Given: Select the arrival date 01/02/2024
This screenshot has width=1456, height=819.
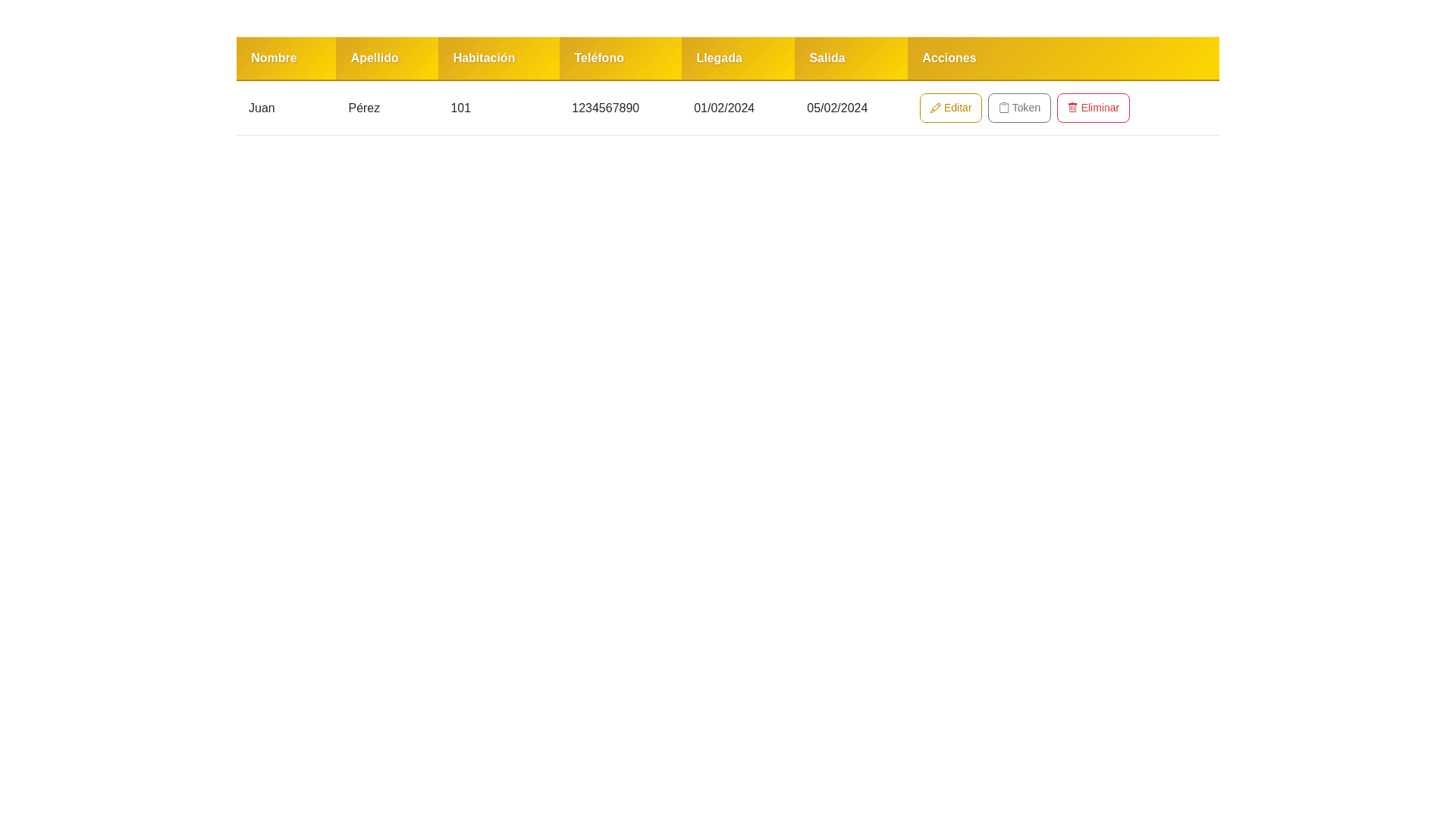Looking at the screenshot, I should (x=723, y=108).
